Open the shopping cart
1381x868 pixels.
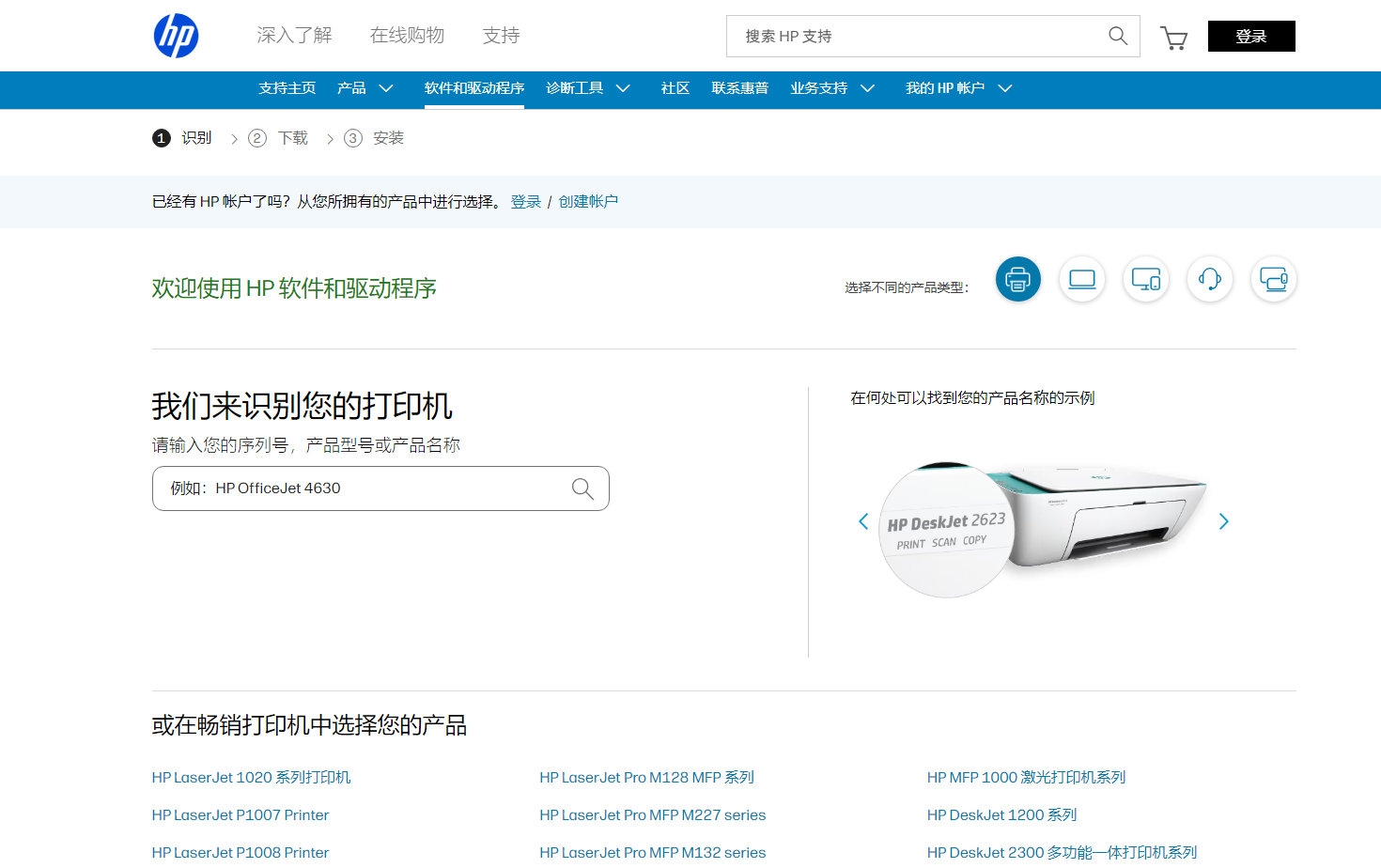coord(1173,38)
